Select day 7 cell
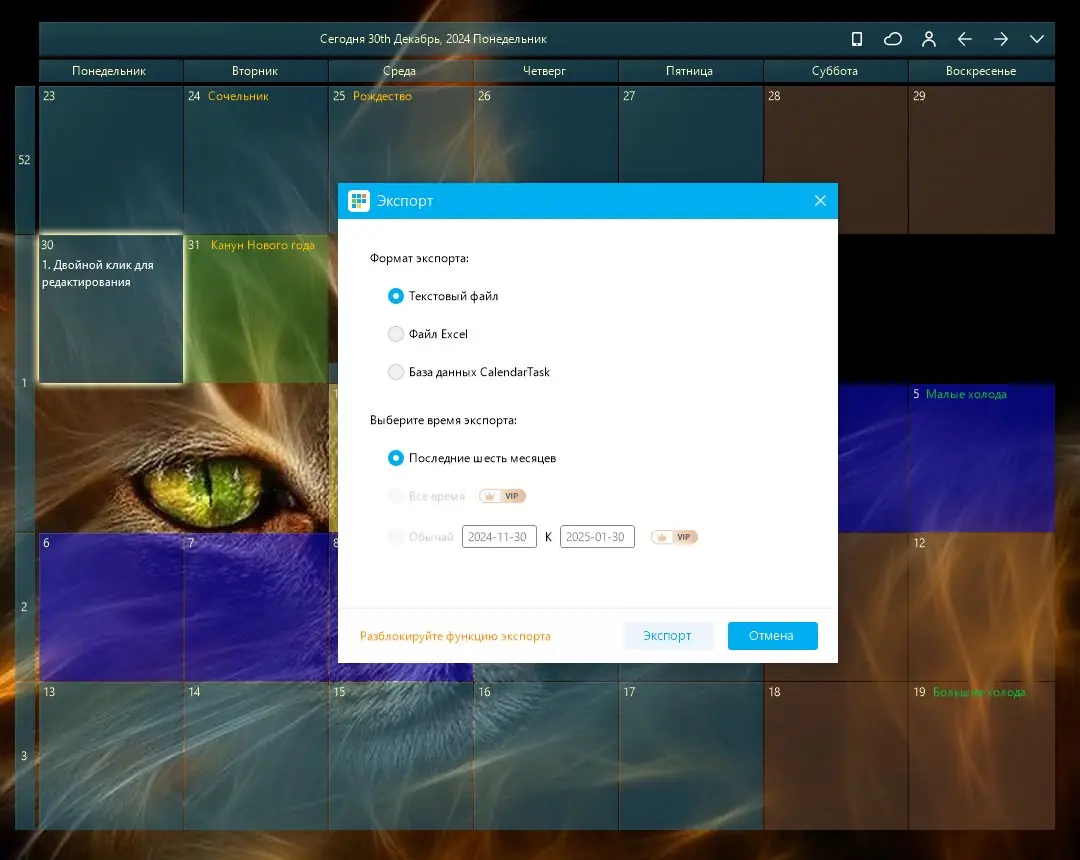 (x=256, y=607)
